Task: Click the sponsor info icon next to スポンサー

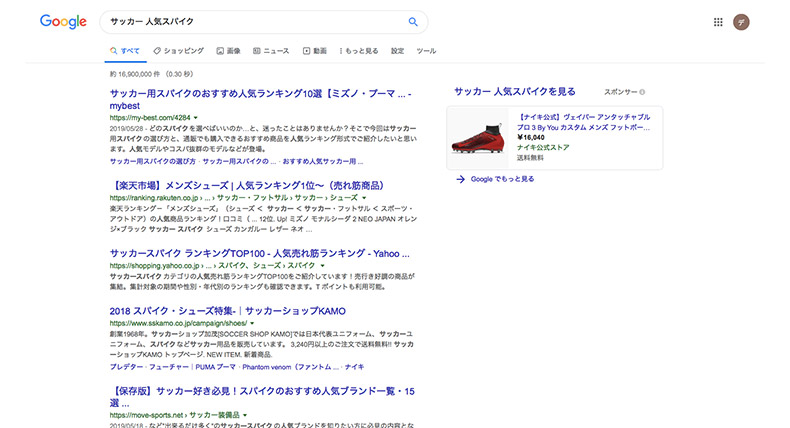Action: 642,92
